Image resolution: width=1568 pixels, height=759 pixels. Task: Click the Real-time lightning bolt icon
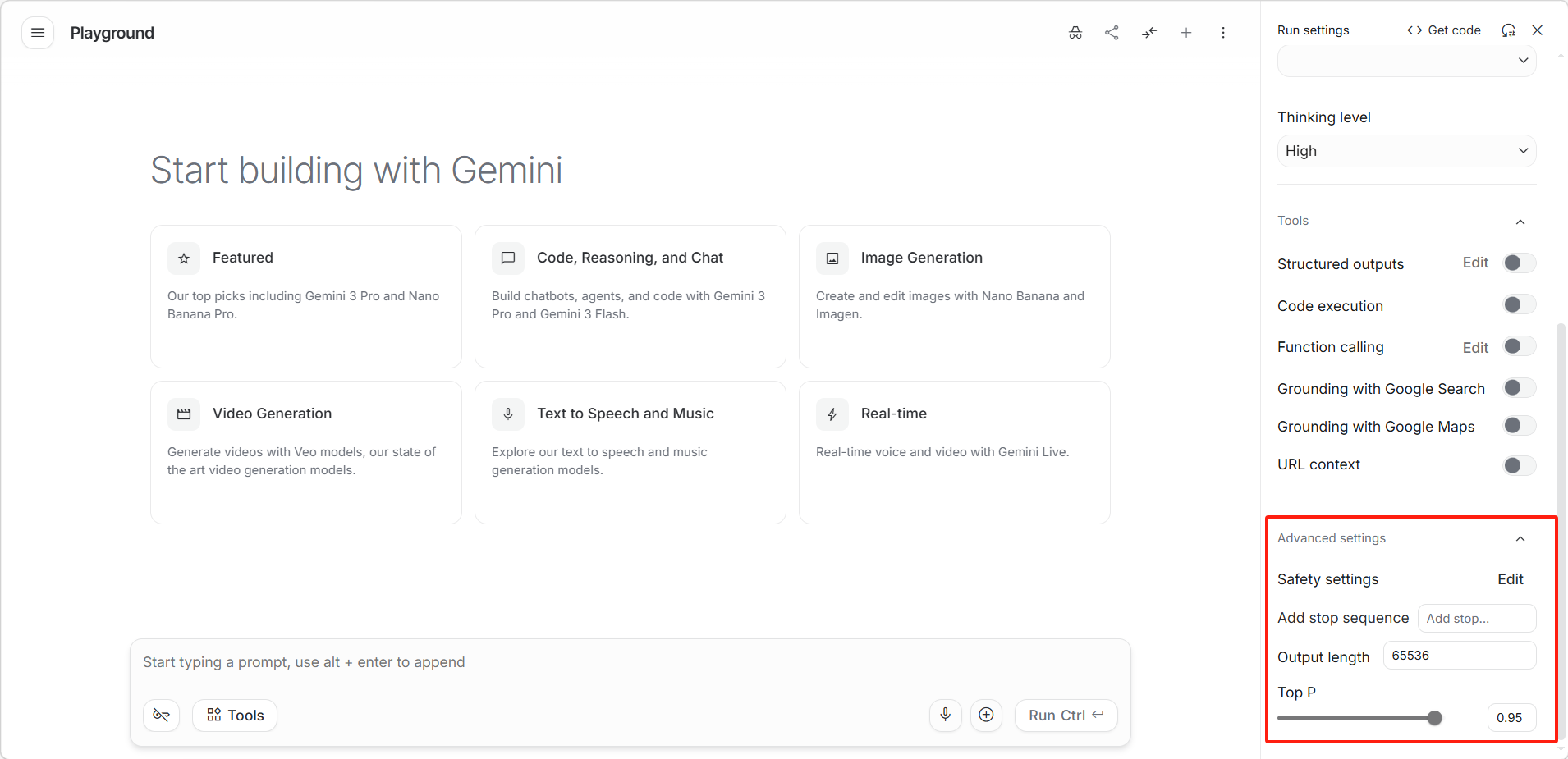(x=832, y=414)
